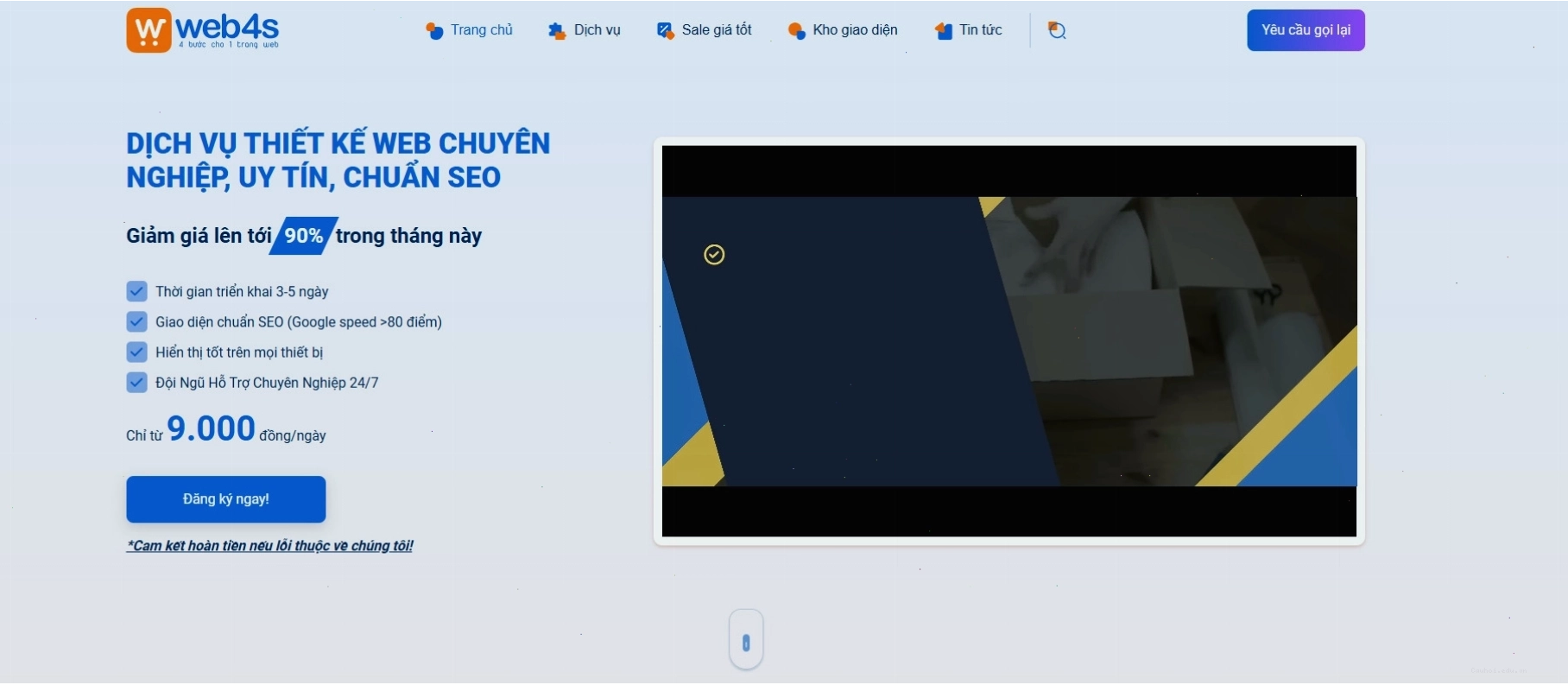Viewport: 1568px width, 685px height.
Task: Click the puzzle icon beside Dịch vụ
Action: [557, 31]
